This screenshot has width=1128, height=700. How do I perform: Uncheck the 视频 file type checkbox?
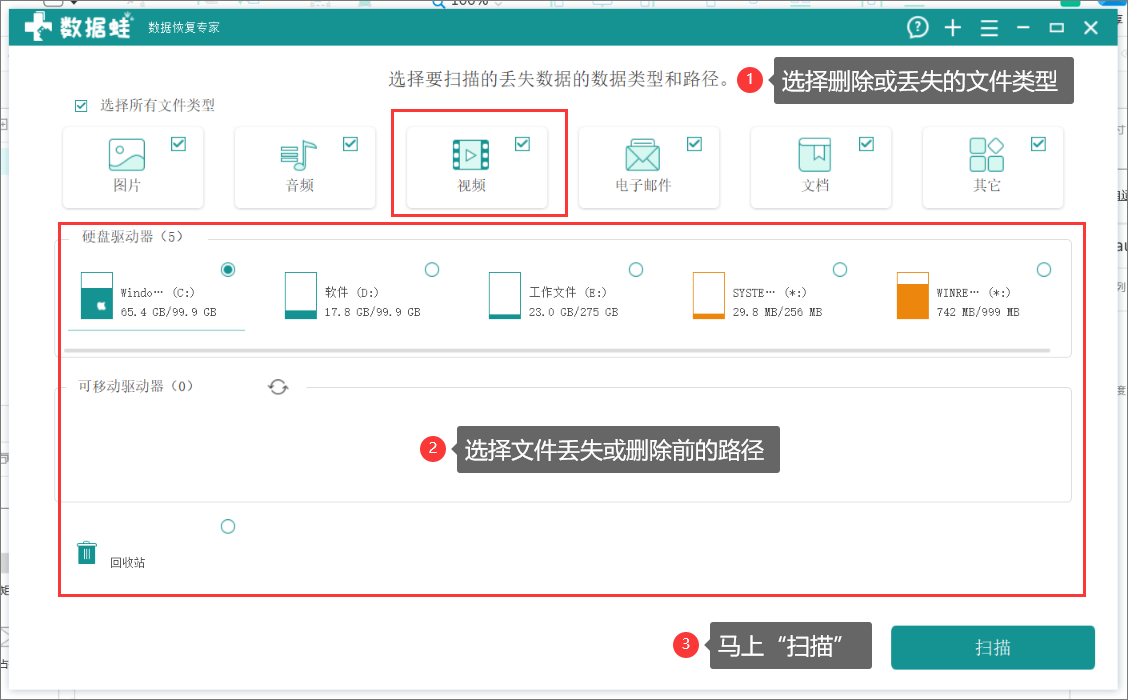click(522, 144)
